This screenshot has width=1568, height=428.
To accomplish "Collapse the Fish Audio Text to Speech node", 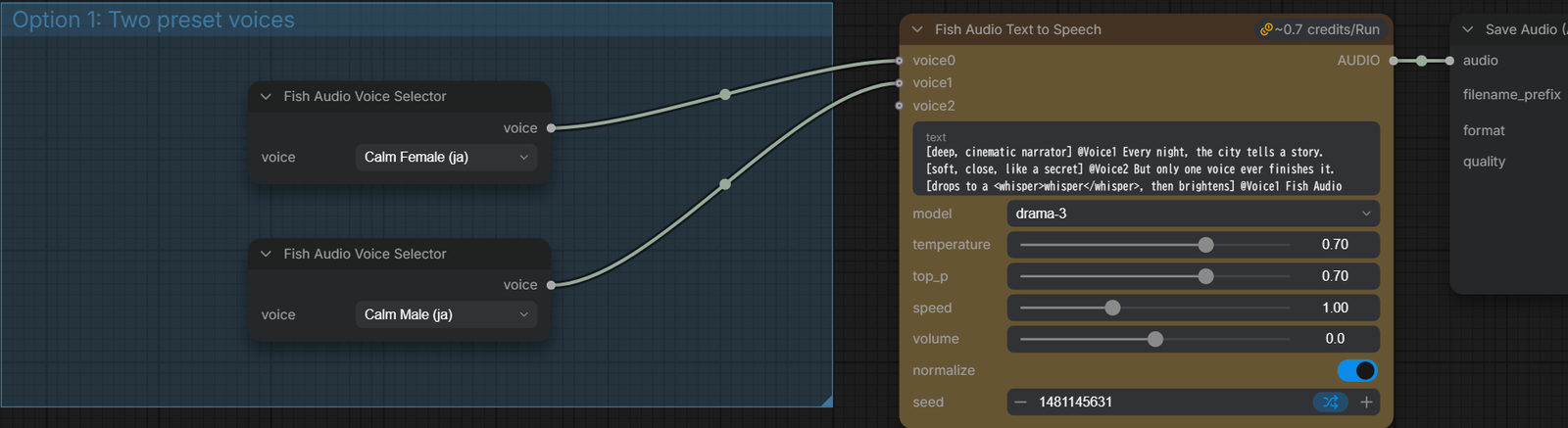I will point(917,29).
